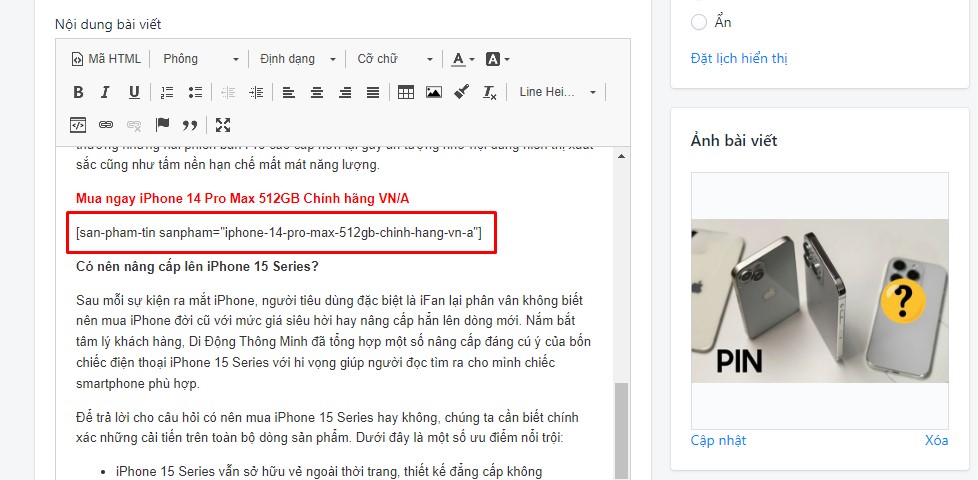Screen dimensions: 978x480
Task: Toggle bold formatting
Action: pyautogui.click(x=78, y=92)
